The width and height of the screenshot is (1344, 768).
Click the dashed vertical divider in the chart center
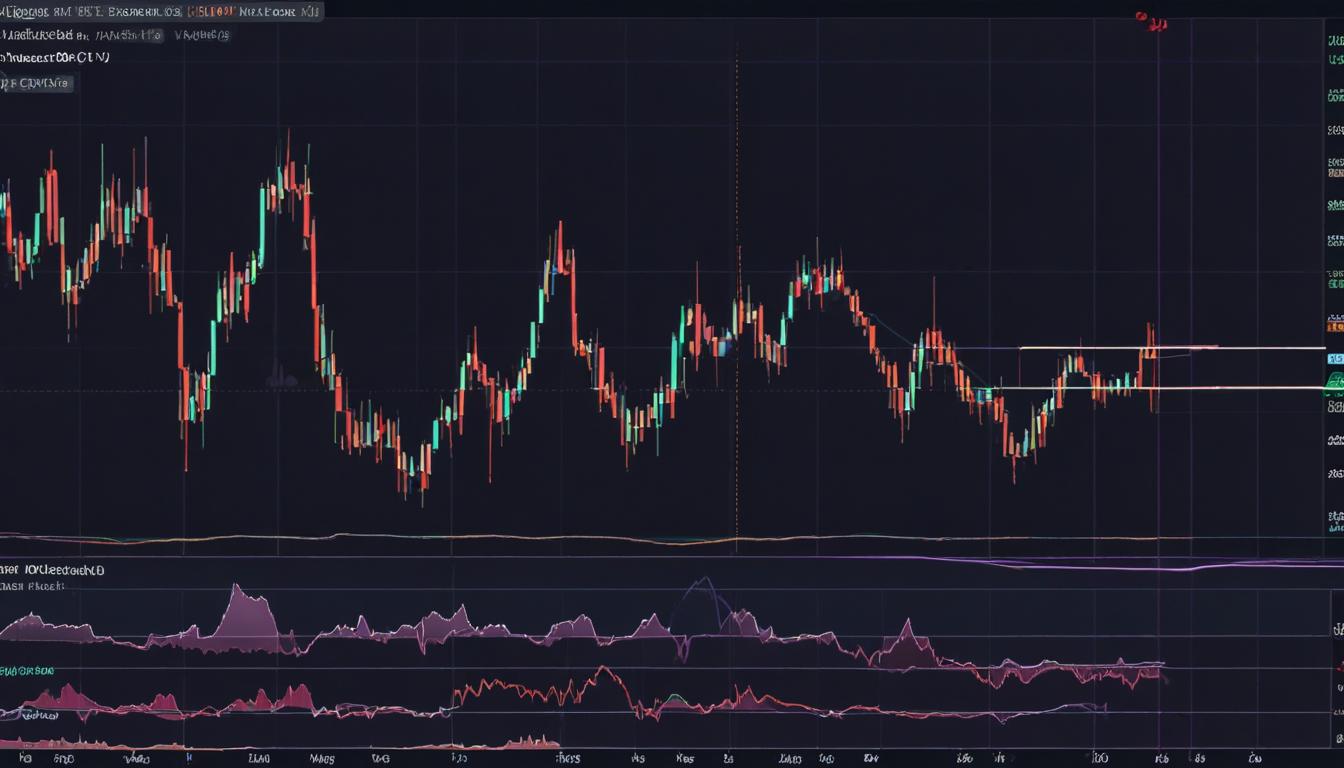click(x=737, y=300)
